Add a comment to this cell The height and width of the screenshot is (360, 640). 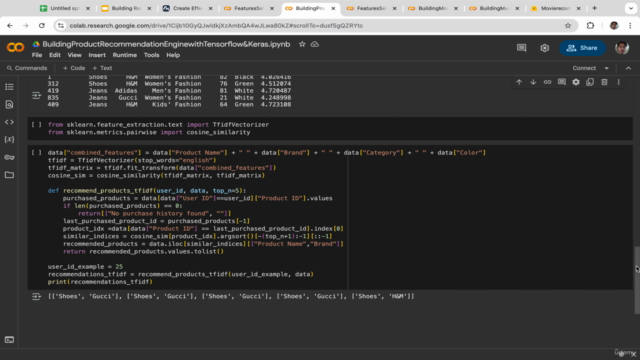click(562, 82)
